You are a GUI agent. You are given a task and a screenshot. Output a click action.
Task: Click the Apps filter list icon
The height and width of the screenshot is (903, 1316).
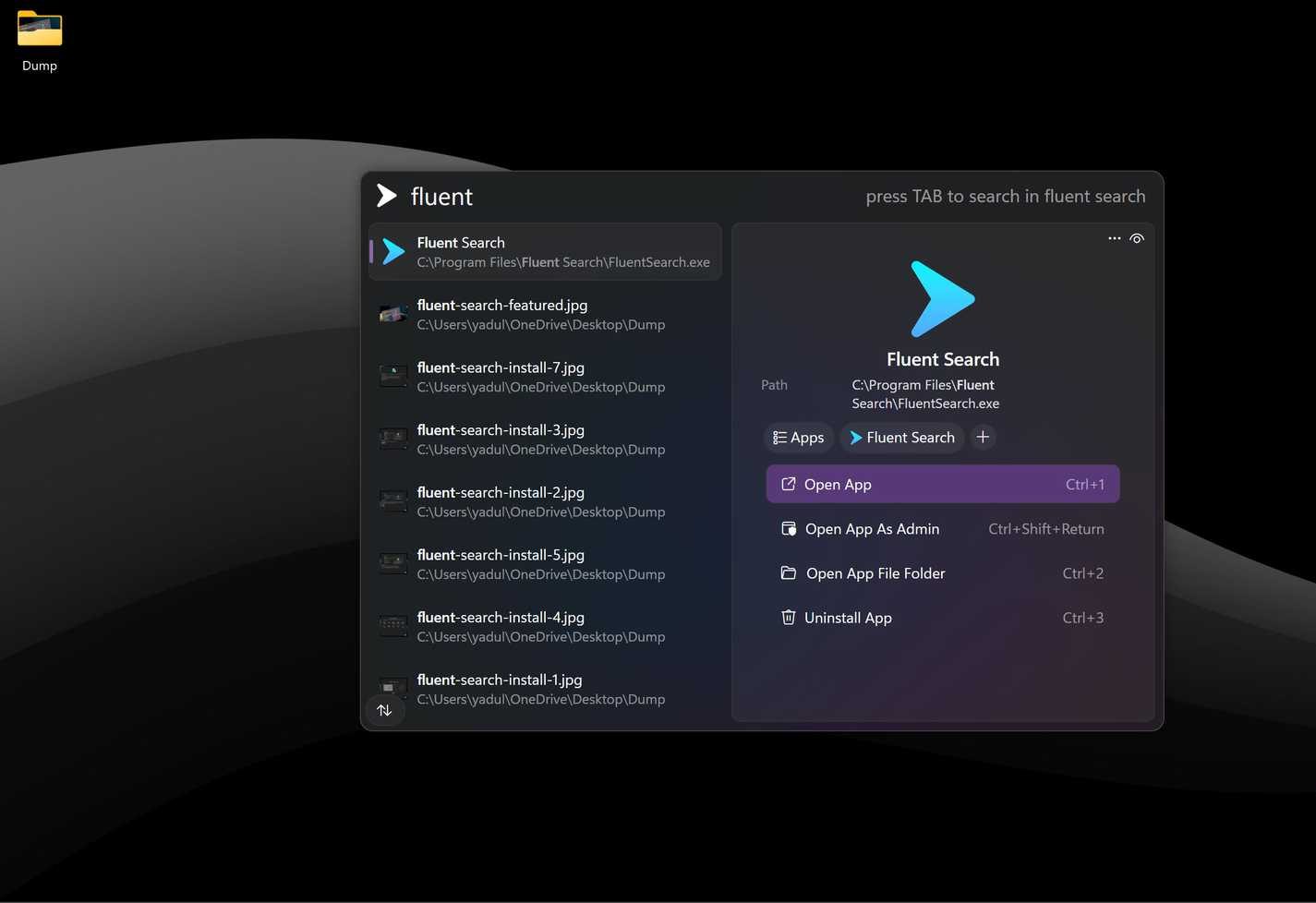tap(780, 437)
